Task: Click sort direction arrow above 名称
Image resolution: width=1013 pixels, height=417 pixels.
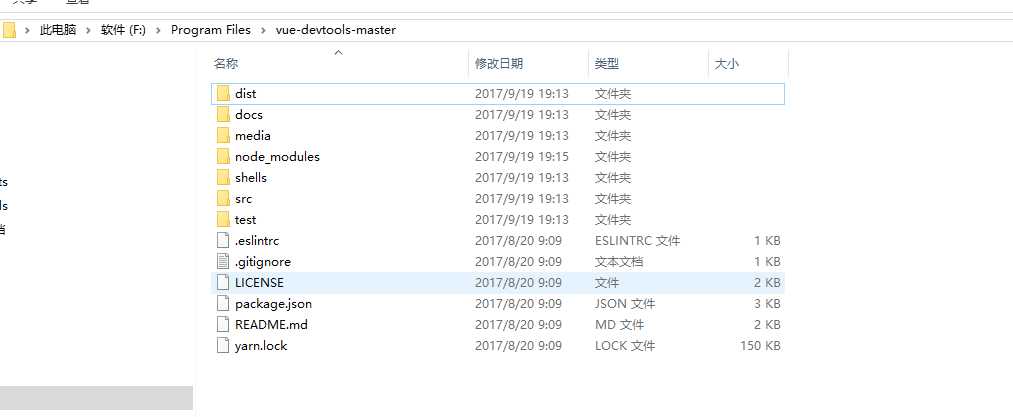Action: tap(338, 52)
